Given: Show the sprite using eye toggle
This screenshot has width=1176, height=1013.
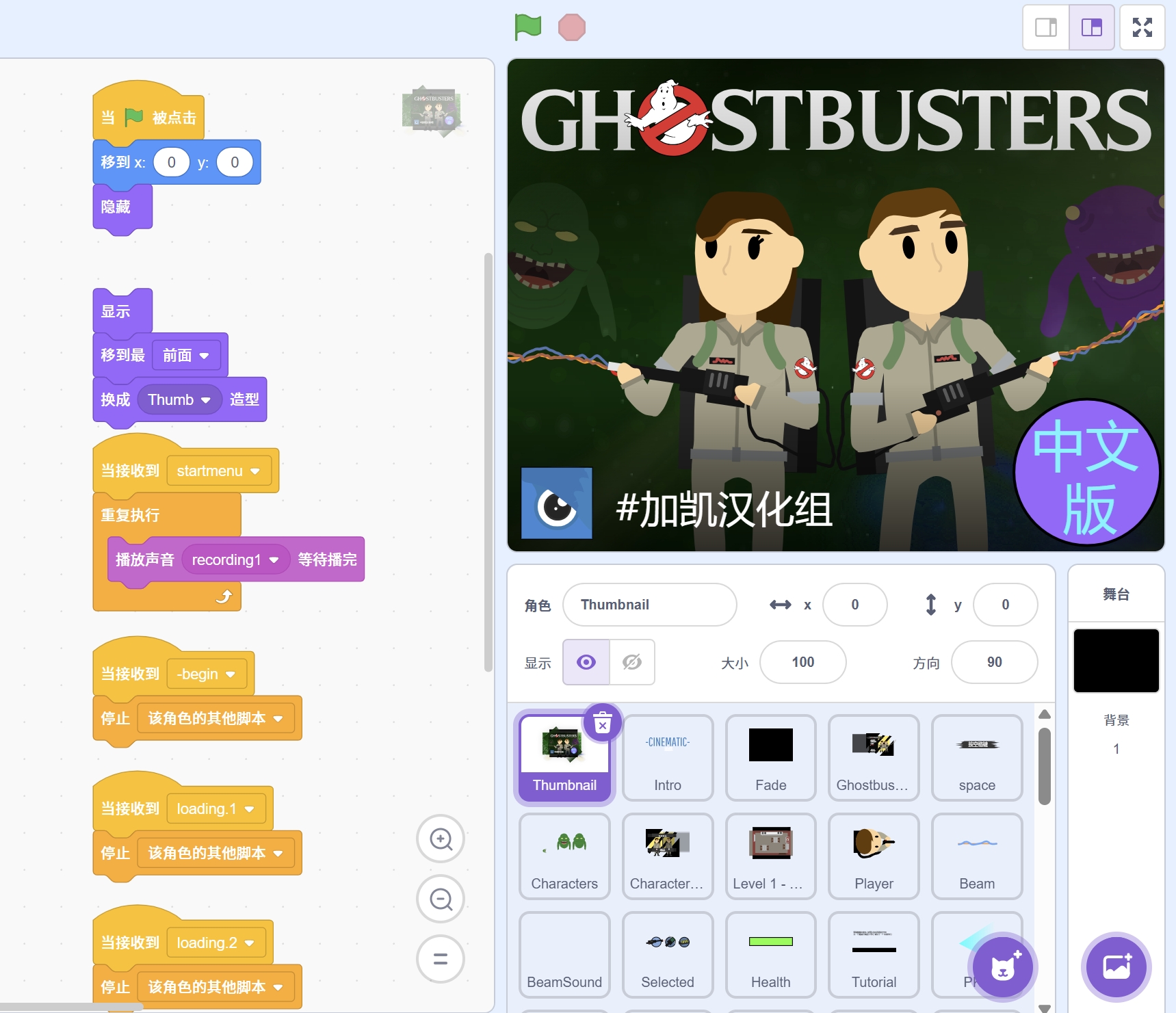Looking at the screenshot, I should (586, 662).
